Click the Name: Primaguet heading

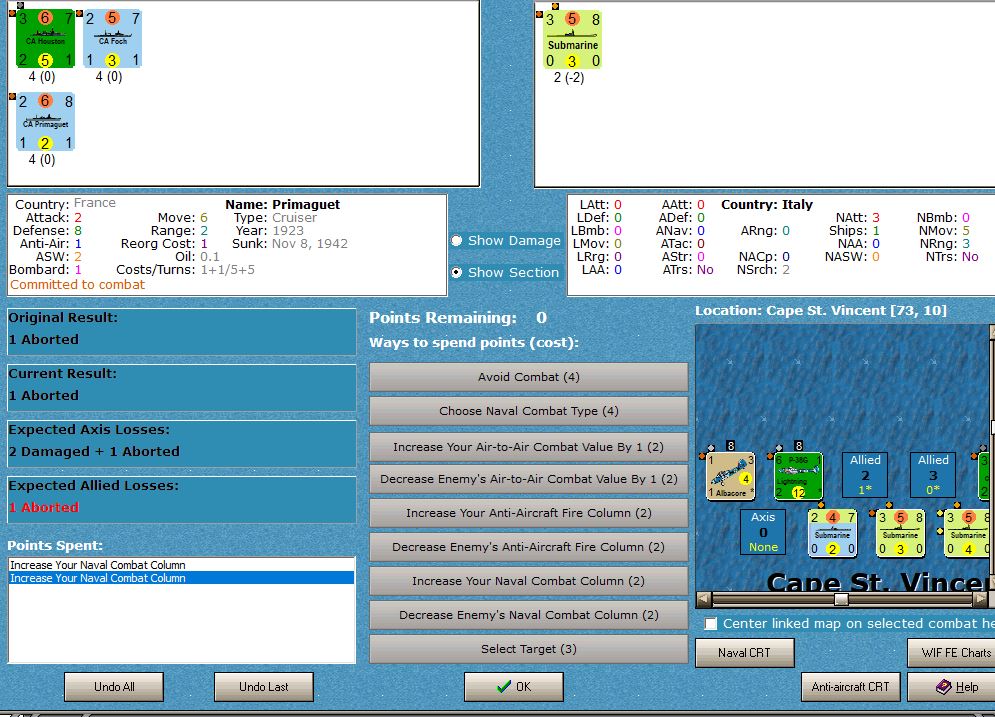pos(282,204)
